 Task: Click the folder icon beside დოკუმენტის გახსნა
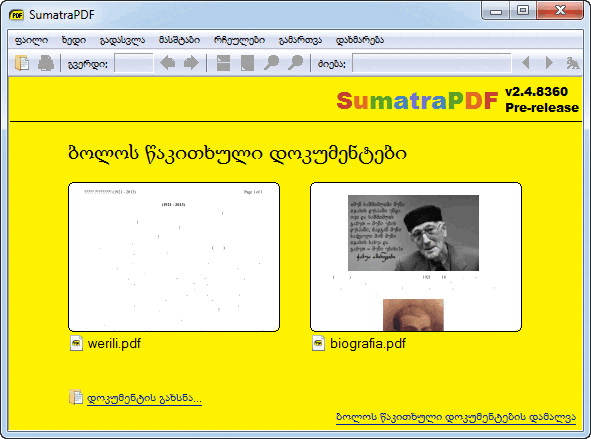(x=76, y=397)
